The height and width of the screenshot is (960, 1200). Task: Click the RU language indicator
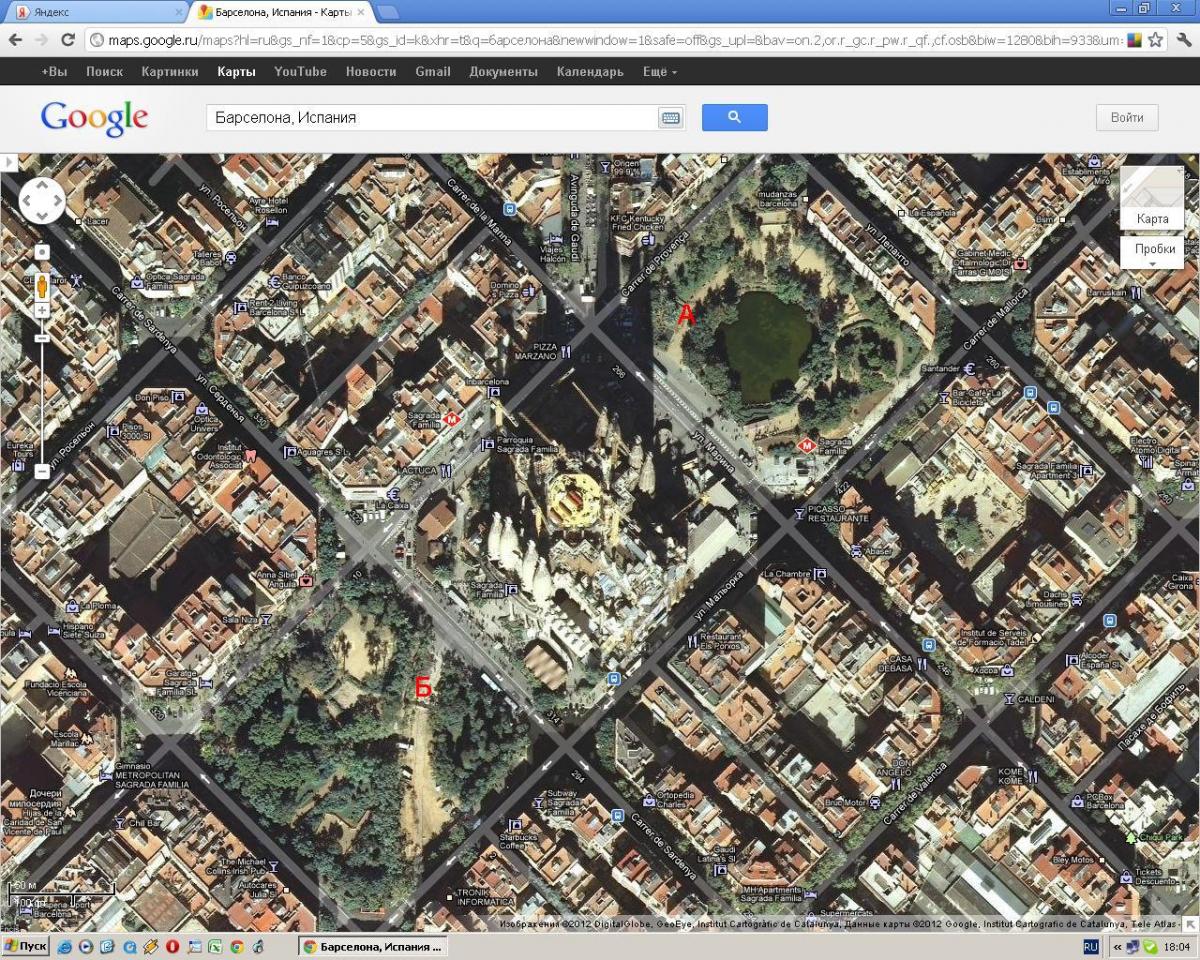tap(1091, 946)
